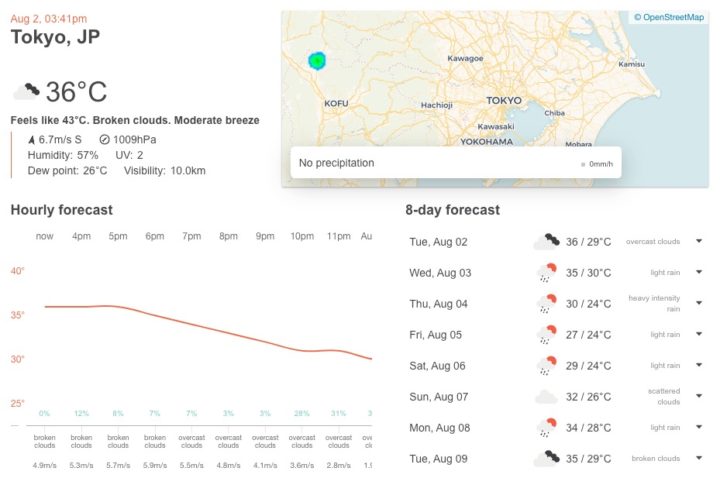Click the pressure gauge icon
720x478 pixels.
(x=105, y=140)
